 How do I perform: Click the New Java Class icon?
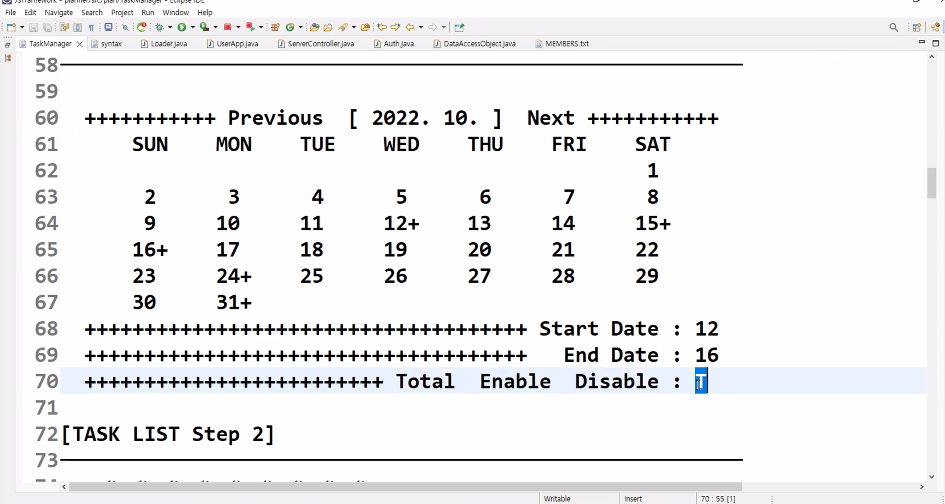290,27
